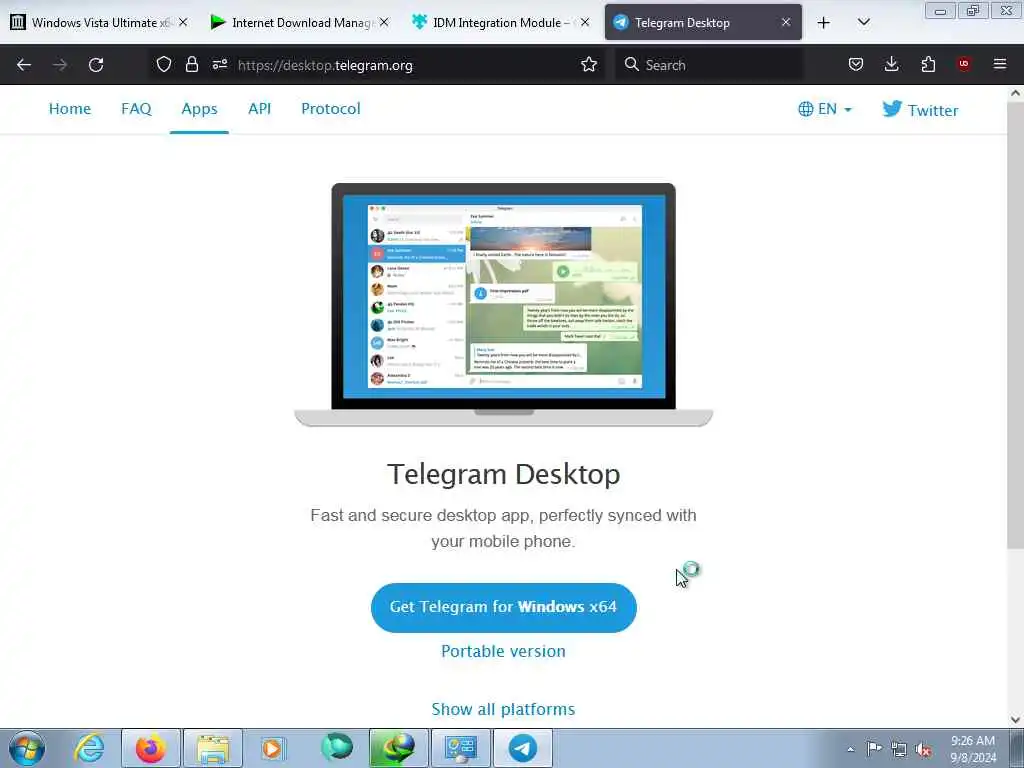This screenshot has height=768, width=1024.
Task: Open the FAQ navigation link
Action: tap(136, 108)
